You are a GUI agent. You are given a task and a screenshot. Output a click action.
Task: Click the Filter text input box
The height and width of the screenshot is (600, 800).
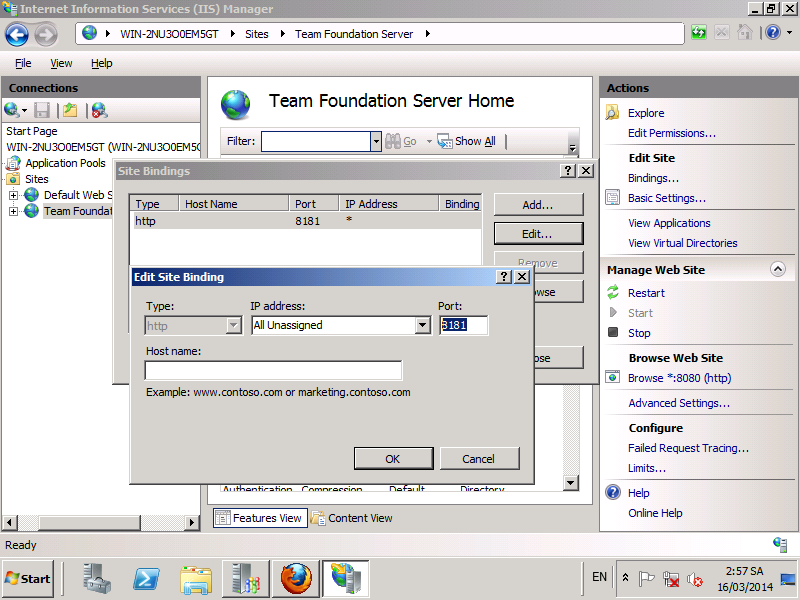[316, 141]
